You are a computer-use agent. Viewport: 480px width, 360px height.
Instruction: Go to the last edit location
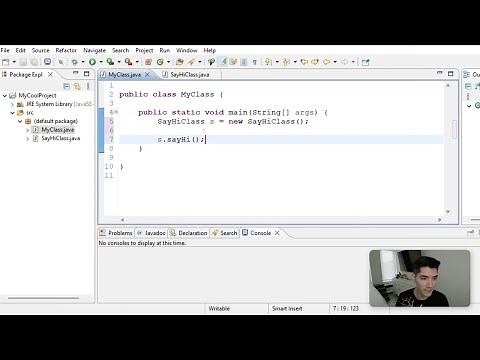pyautogui.click(x=304, y=62)
